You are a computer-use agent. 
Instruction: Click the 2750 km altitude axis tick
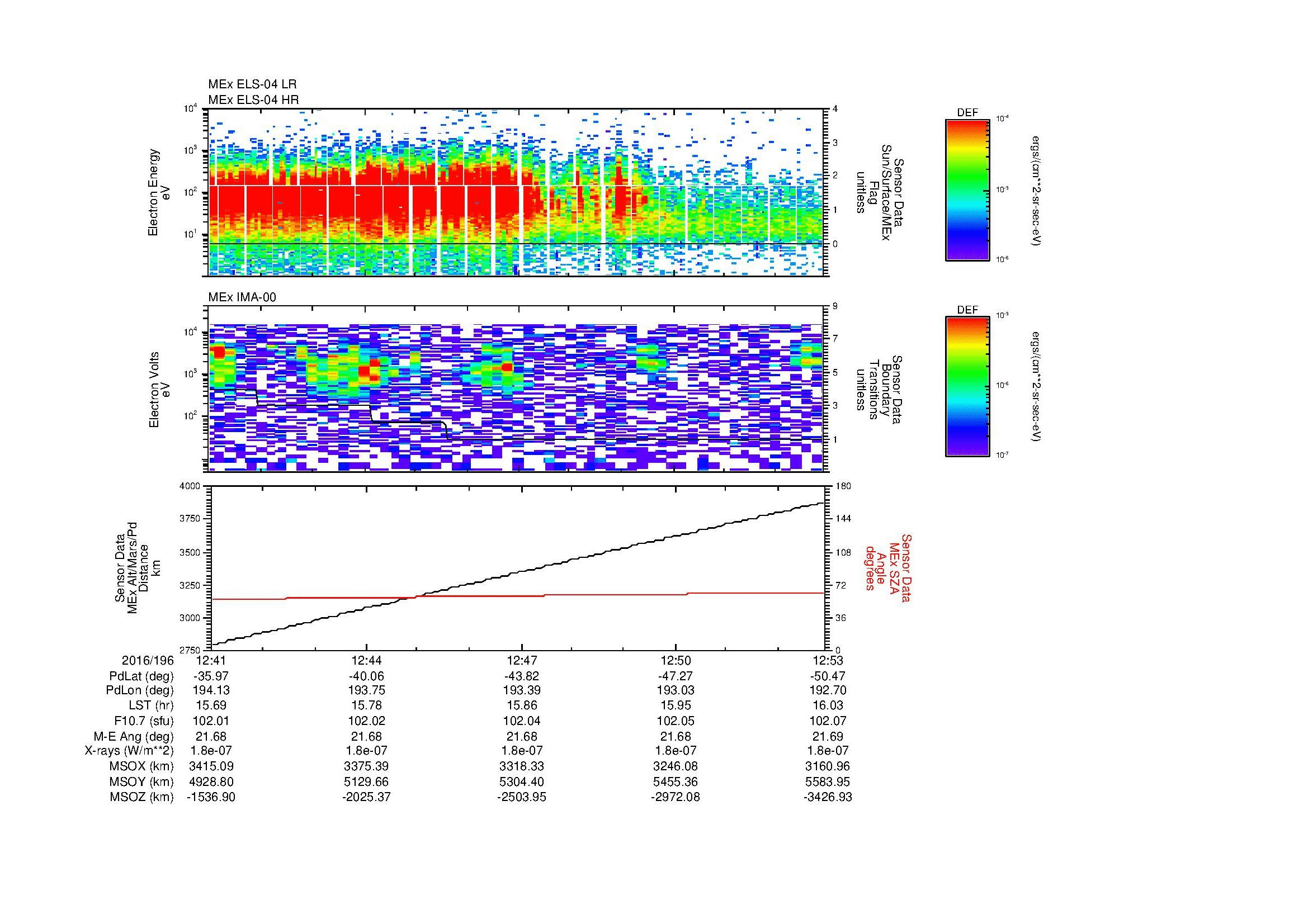pyautogui.click(x=191, y=650)
